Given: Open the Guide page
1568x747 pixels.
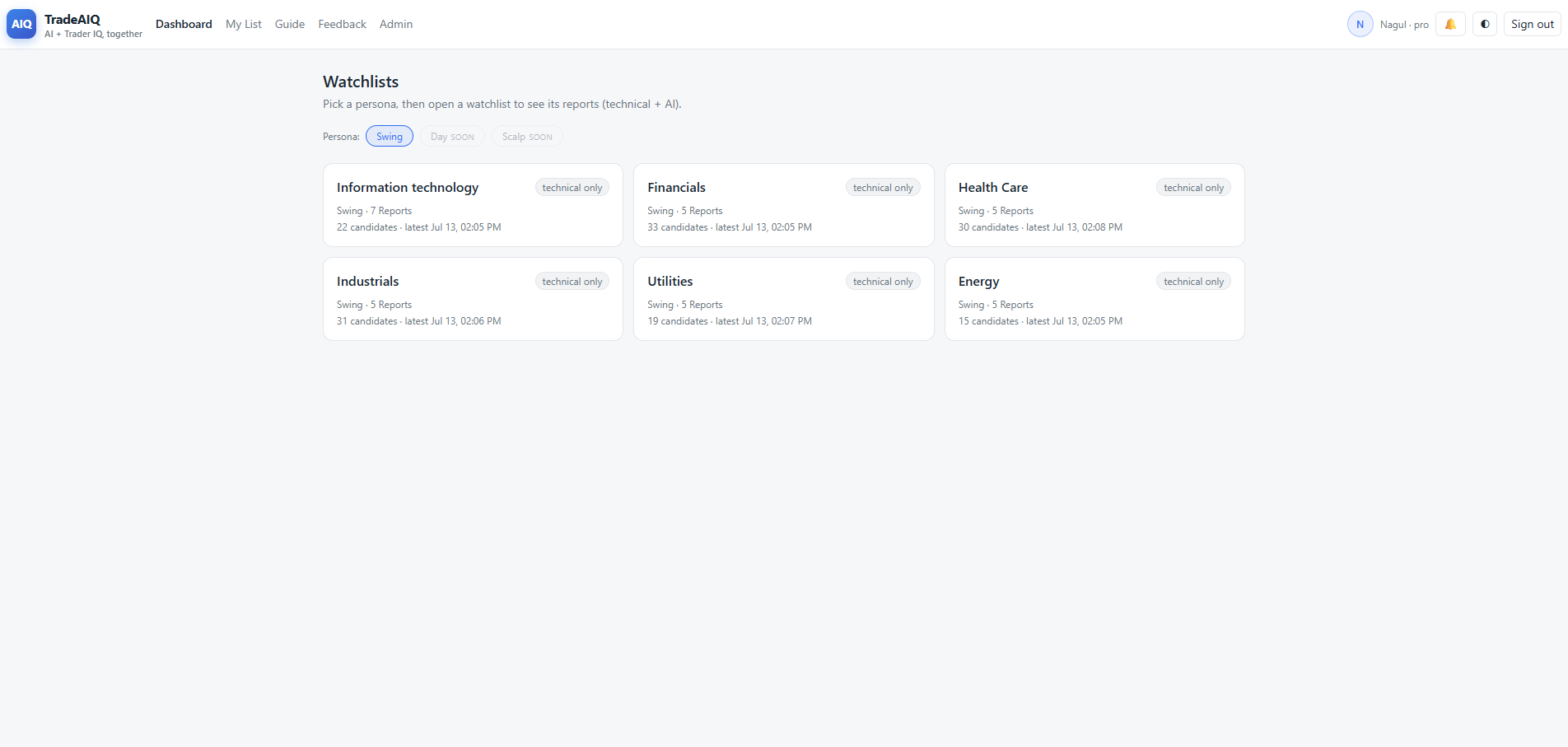Looking at the screenshot, I should [290, 24].
